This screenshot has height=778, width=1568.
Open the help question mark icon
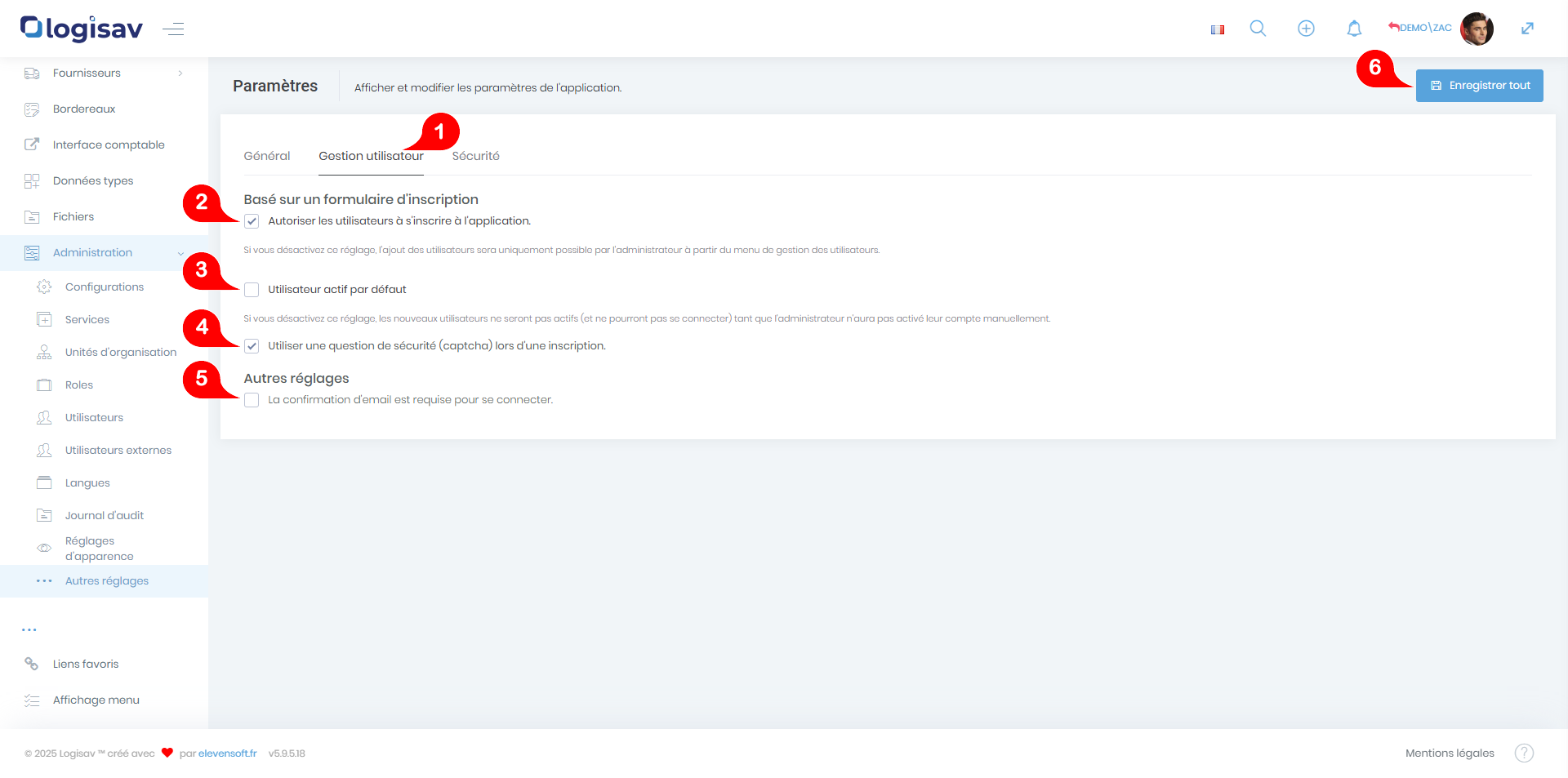1524,753
